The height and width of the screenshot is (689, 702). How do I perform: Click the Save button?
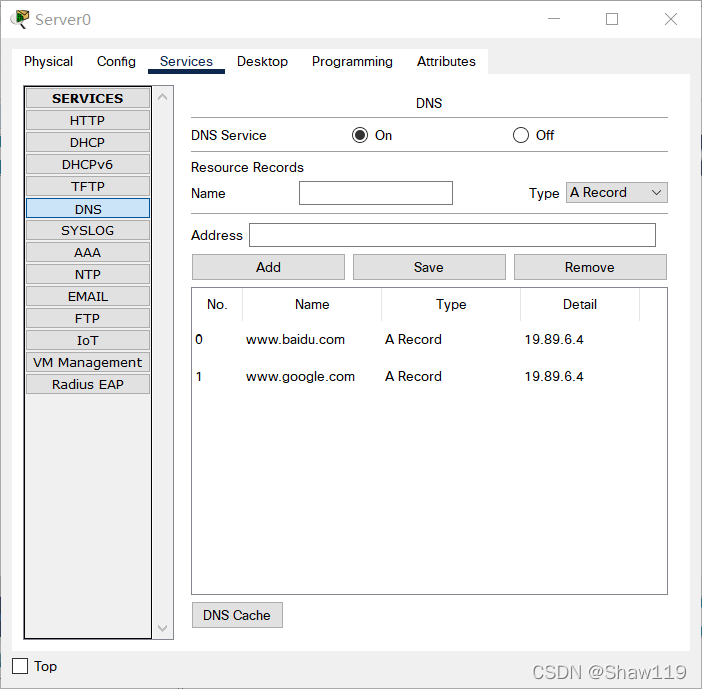click(x=428, y=267)
